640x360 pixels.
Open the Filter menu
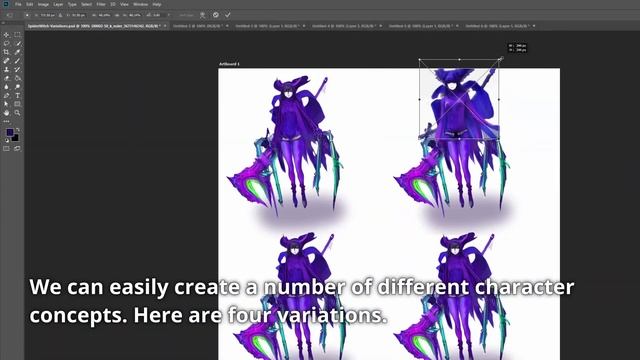(x=101, y=4)
